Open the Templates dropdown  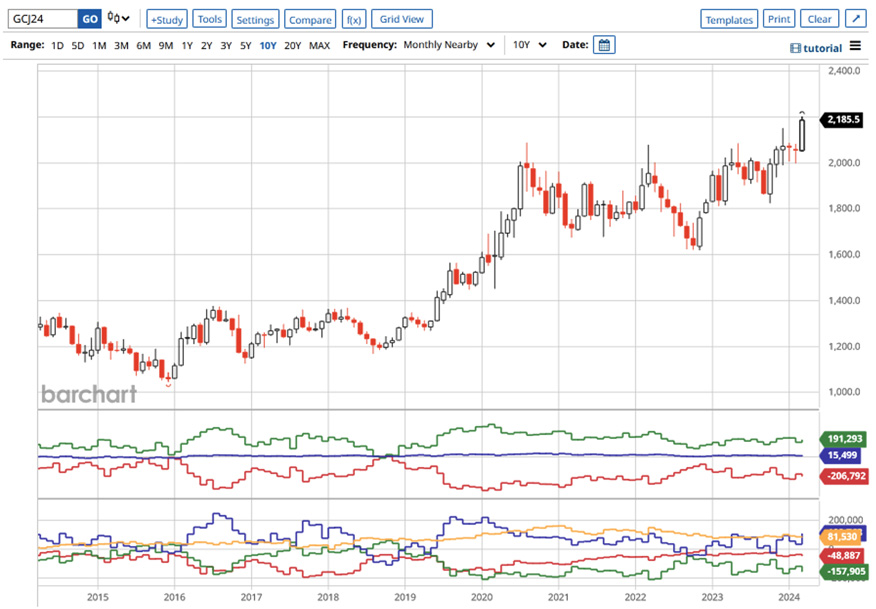click(x=729, y=19)
